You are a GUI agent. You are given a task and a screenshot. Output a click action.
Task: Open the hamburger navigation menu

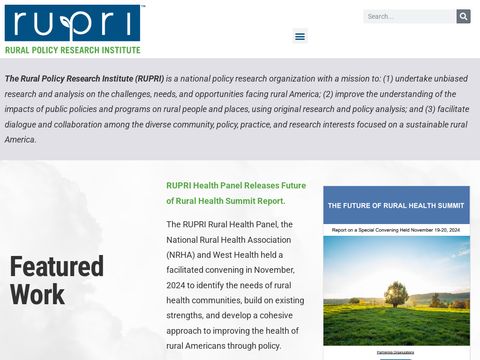(x=300, y=36)
